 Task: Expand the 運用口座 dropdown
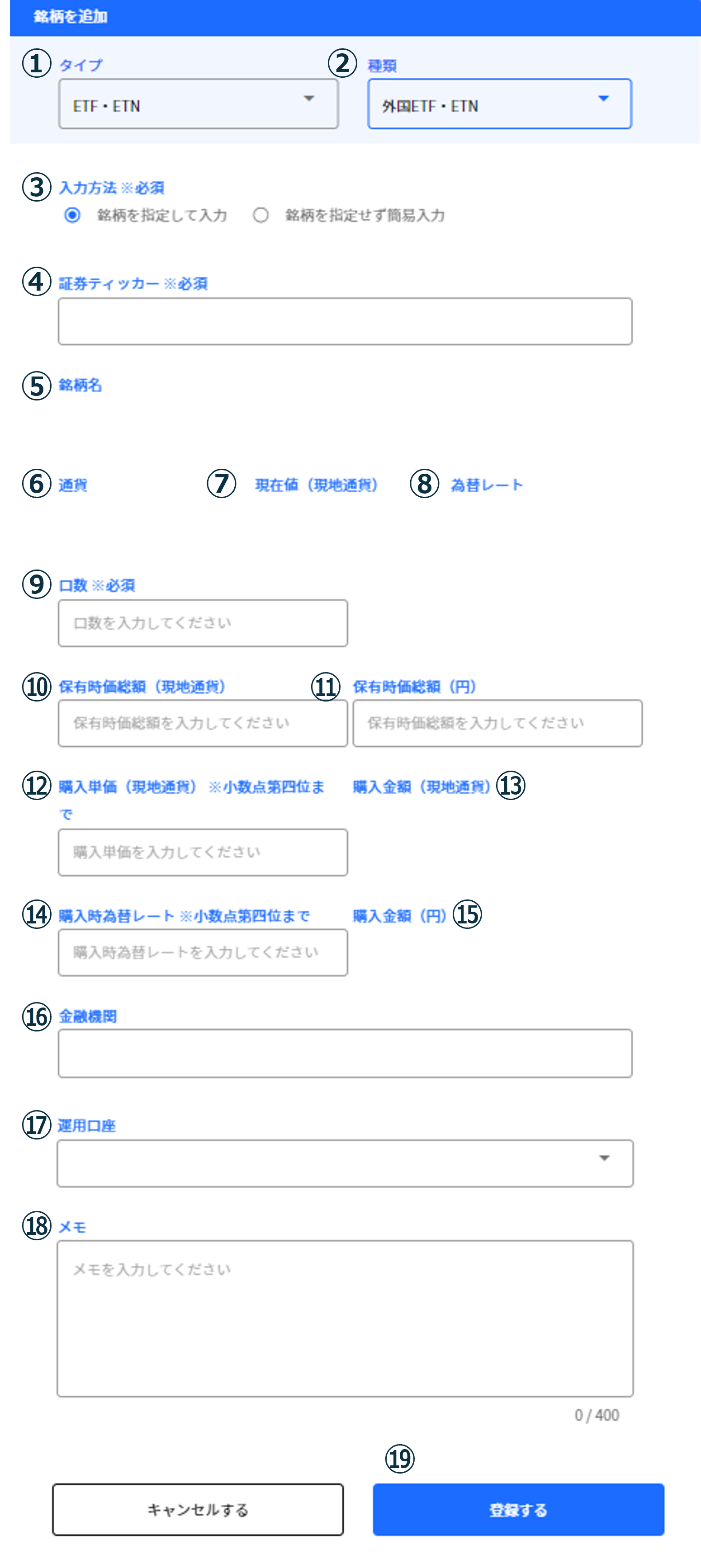point(346,1163)
